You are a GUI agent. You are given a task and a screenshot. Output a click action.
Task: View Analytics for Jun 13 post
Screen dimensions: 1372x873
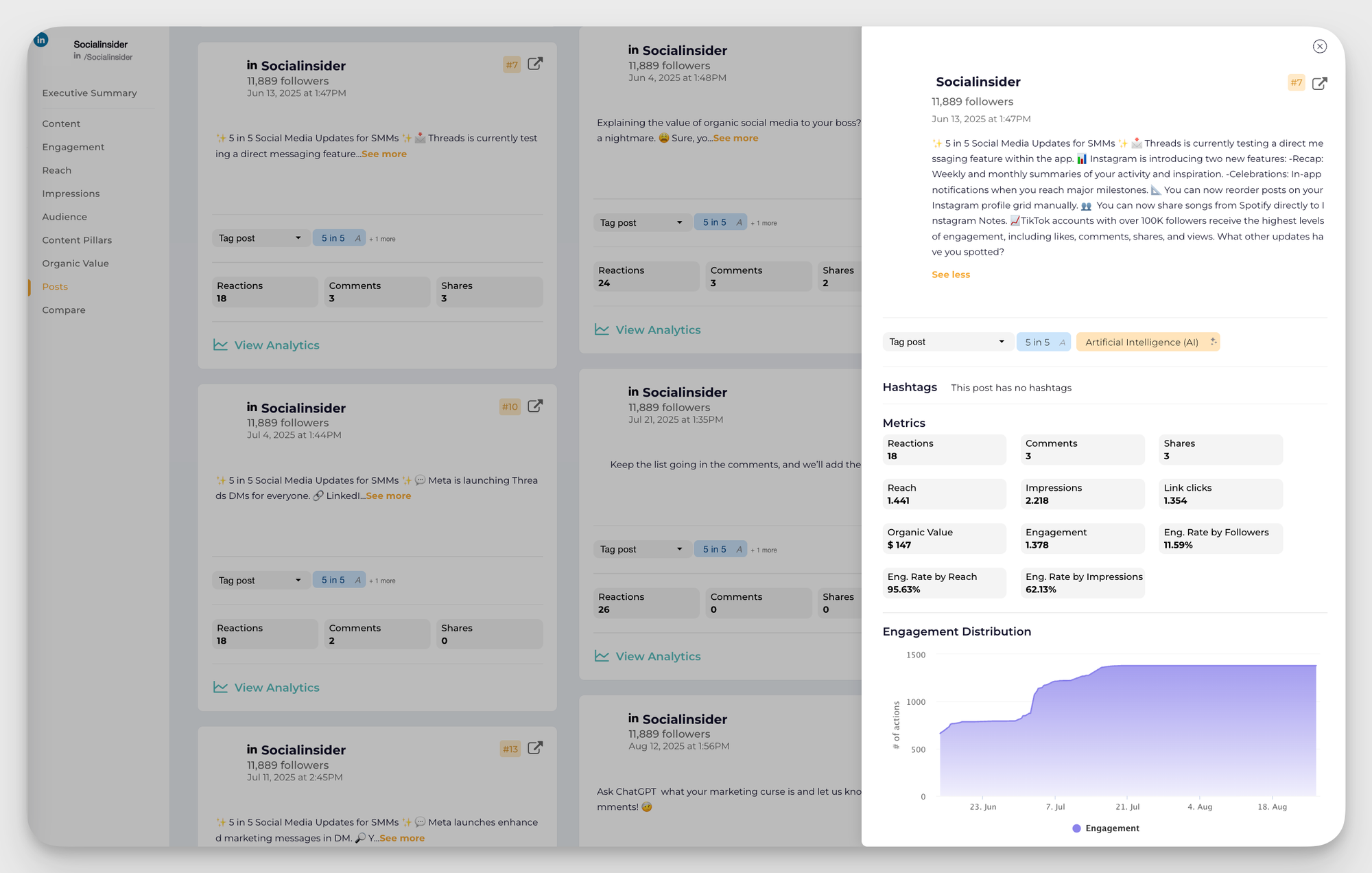277,345
